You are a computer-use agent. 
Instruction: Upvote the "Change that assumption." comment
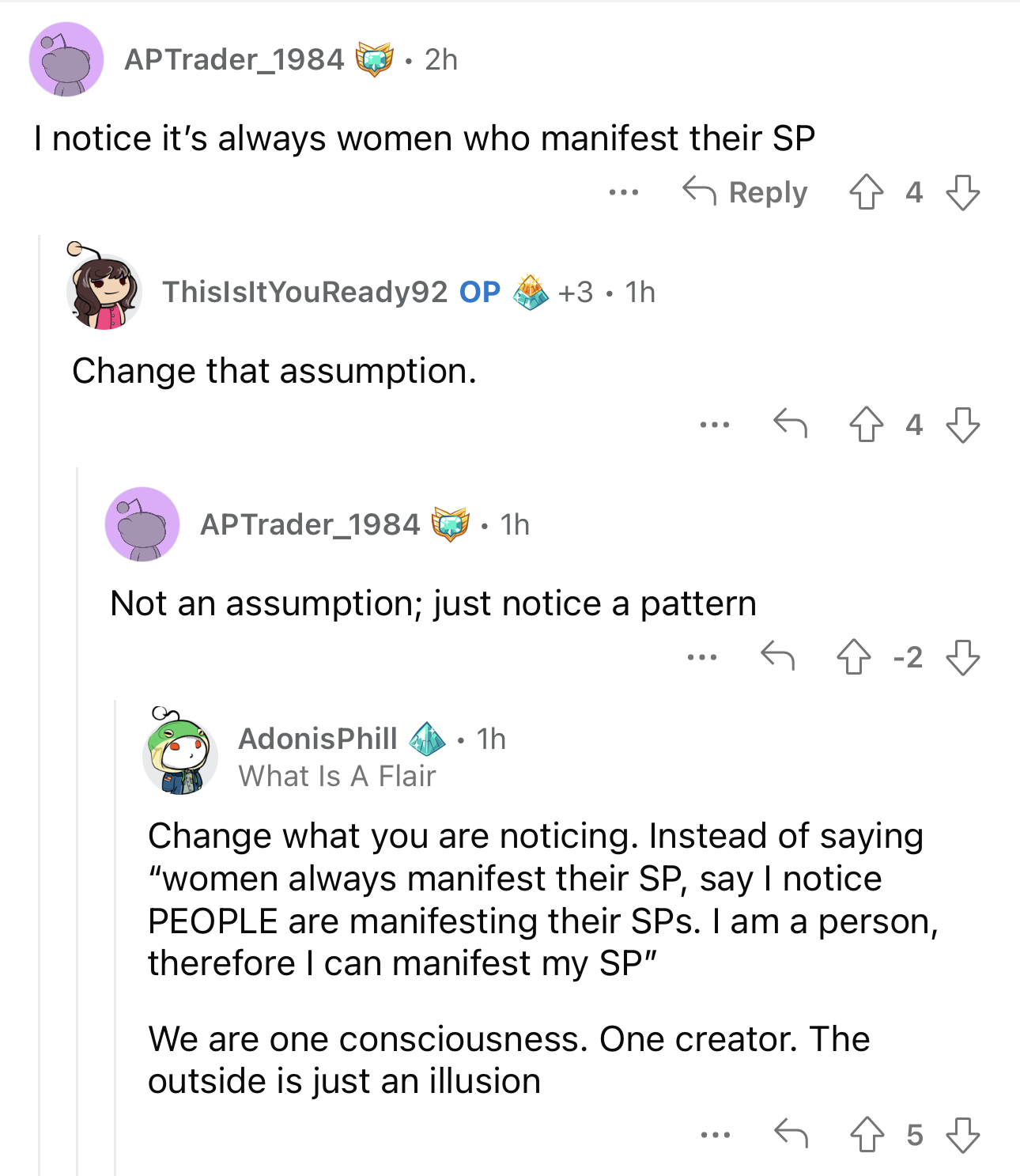coord(866,425)
